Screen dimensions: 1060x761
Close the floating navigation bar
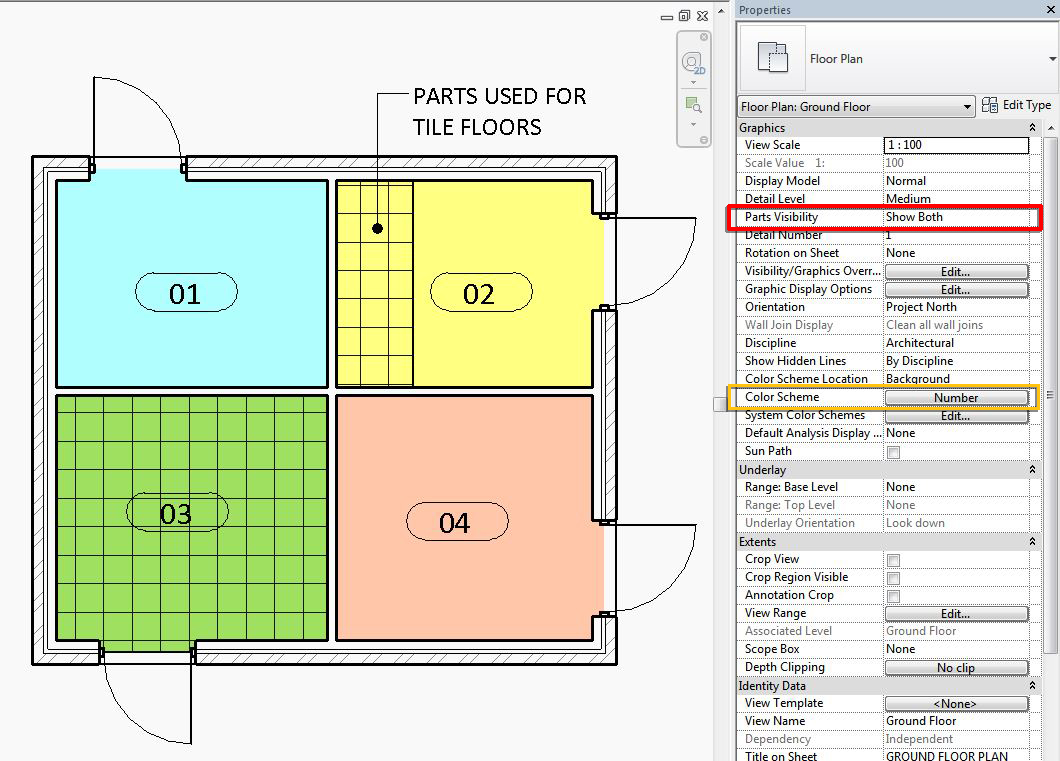pos(703,35)
